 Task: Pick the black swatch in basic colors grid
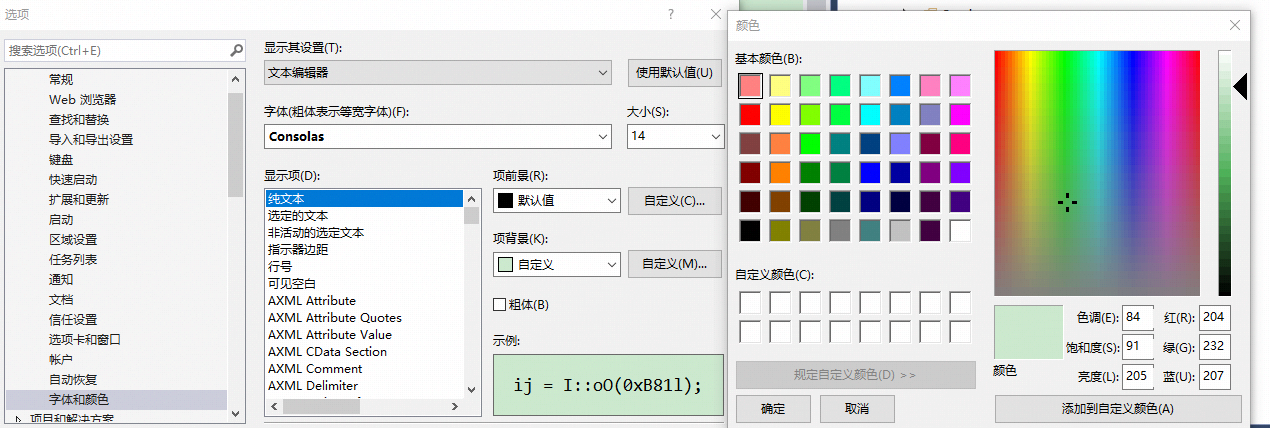(750, 230)
